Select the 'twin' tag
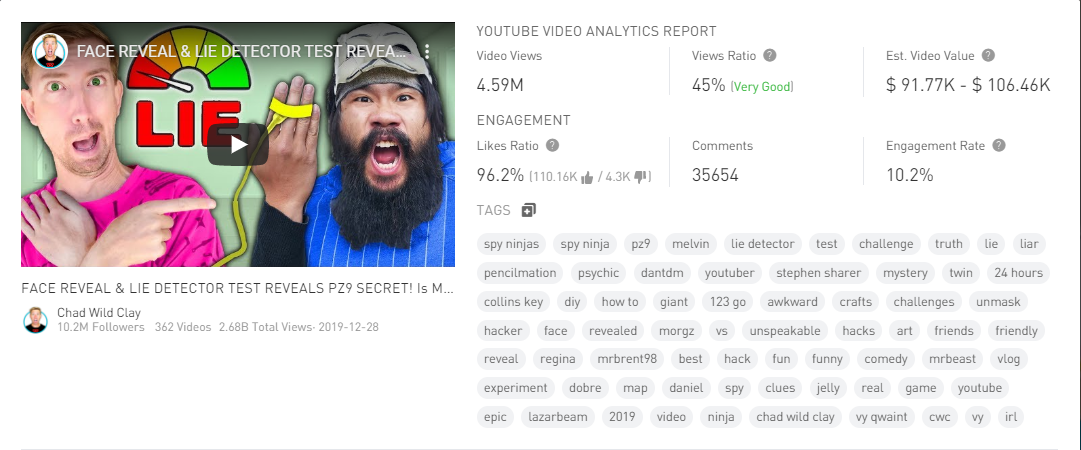 click(960, 272)
